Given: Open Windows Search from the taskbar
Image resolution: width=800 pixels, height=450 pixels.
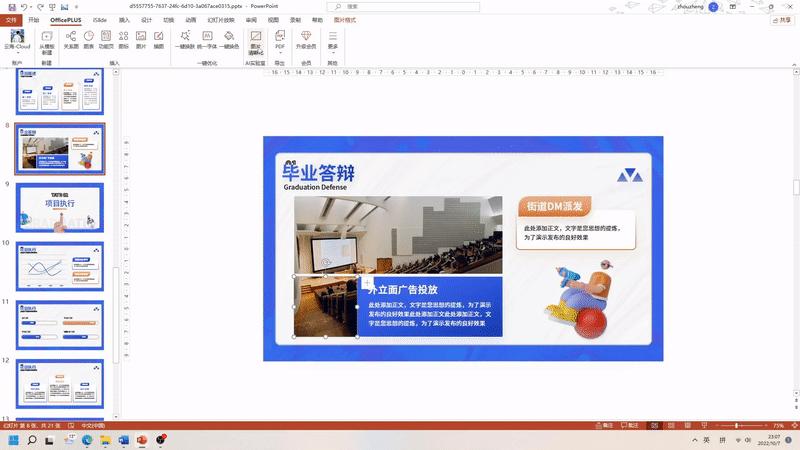Looking at the screenshot, I should 32,440.
